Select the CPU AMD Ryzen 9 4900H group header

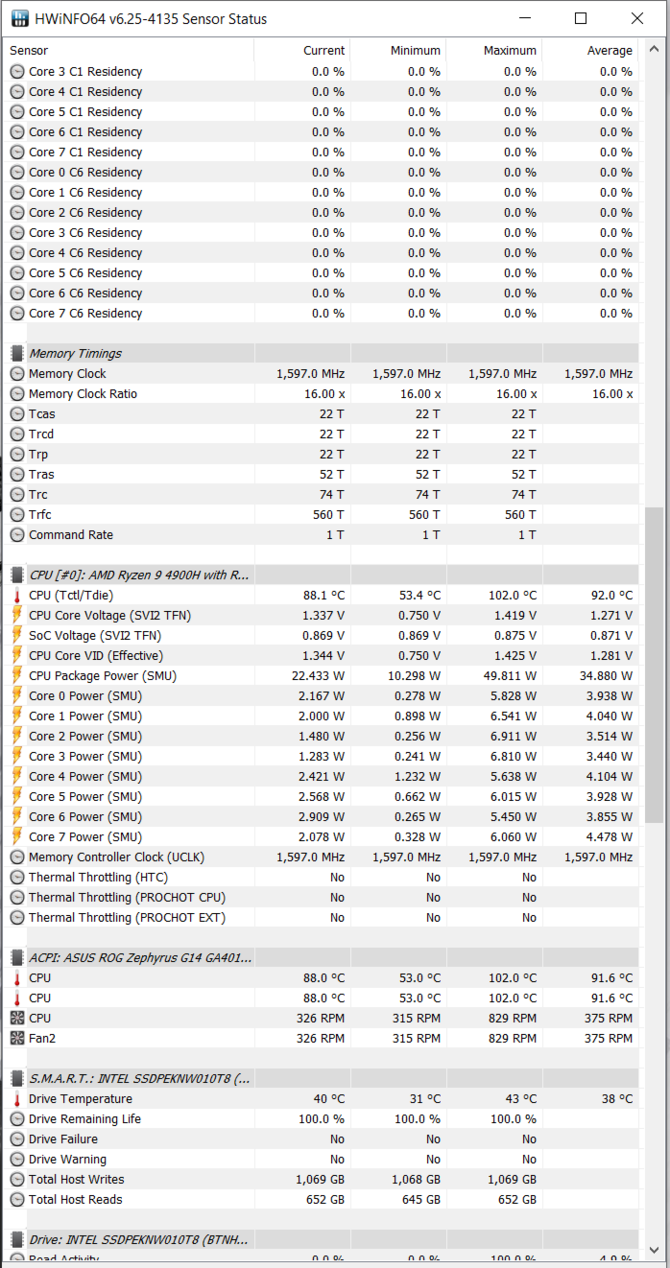tap(139, 575)
